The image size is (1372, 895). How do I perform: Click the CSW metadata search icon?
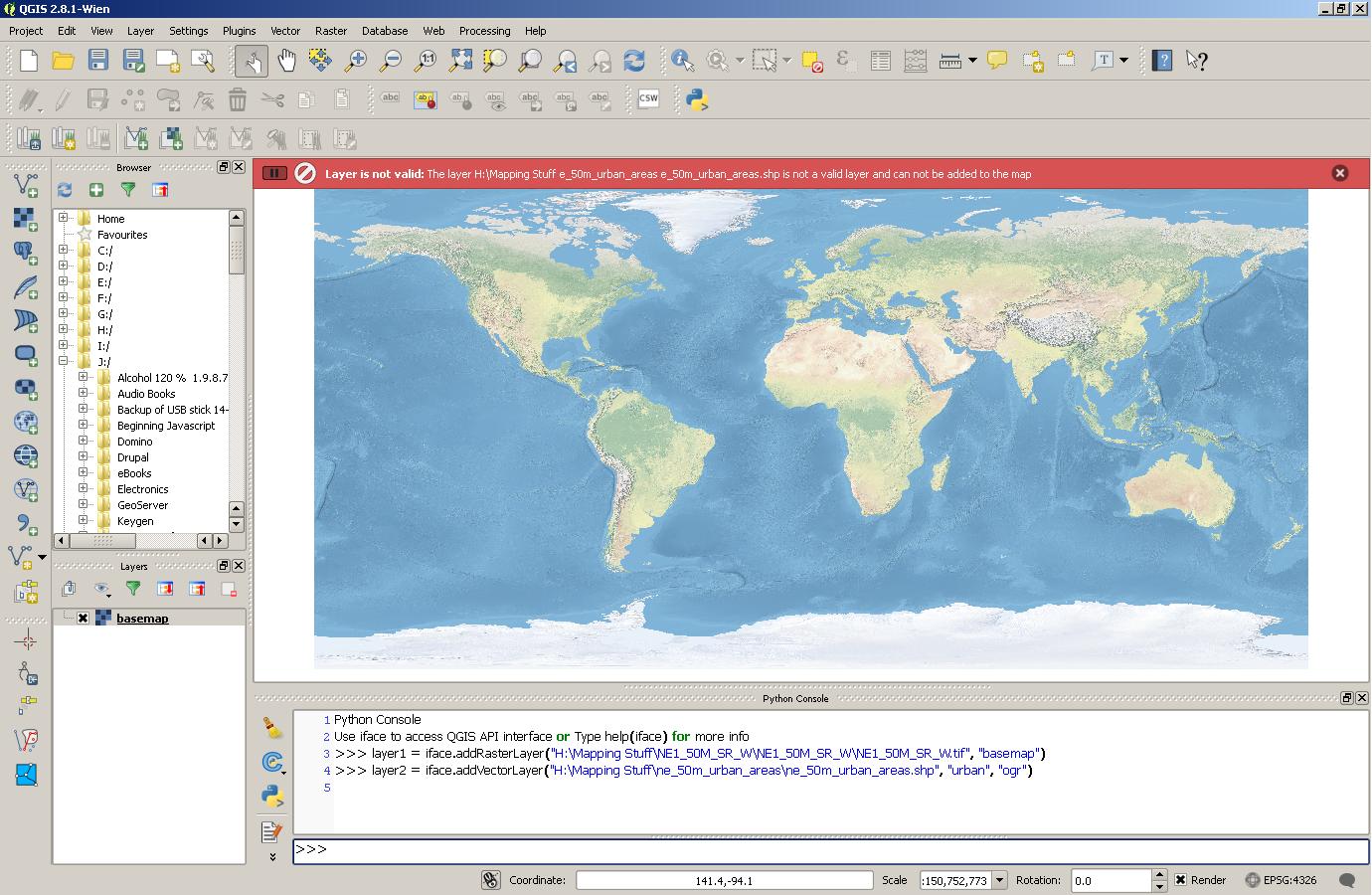click(x=648, y=99)
